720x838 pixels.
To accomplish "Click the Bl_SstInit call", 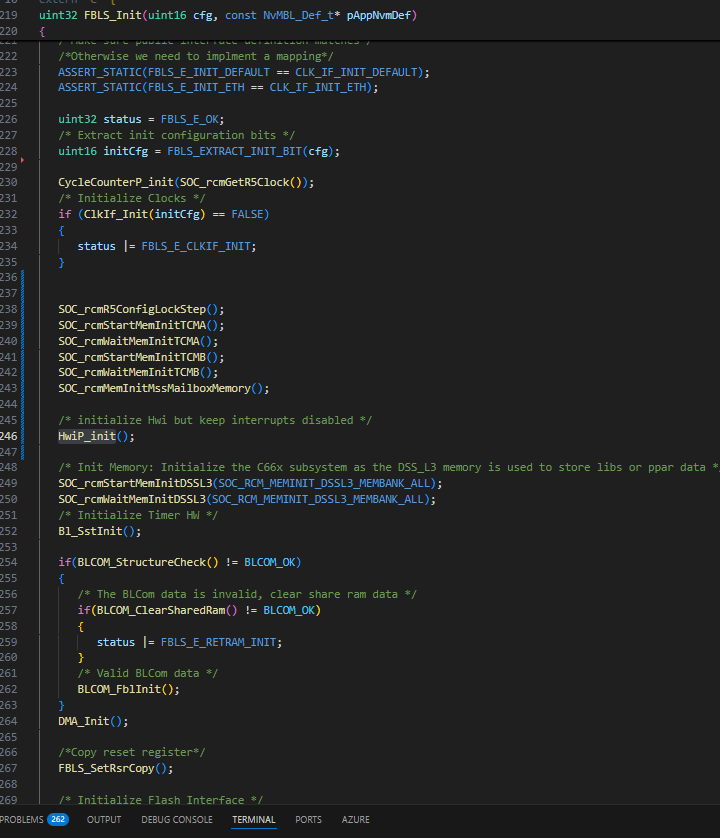I will click(90, 531).
